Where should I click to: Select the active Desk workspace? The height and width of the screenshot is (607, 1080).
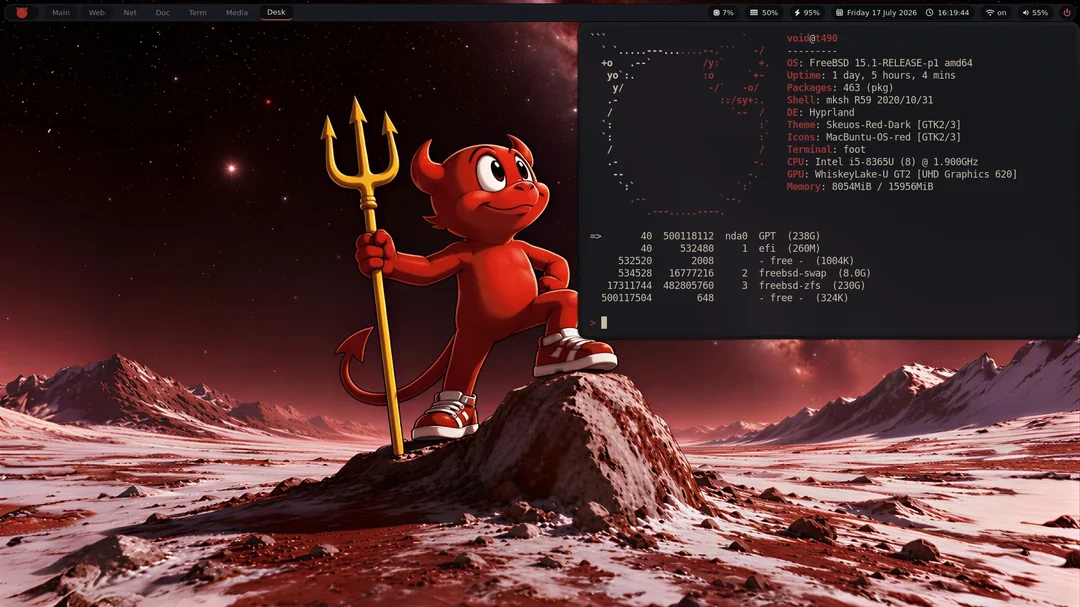(276, 12)
